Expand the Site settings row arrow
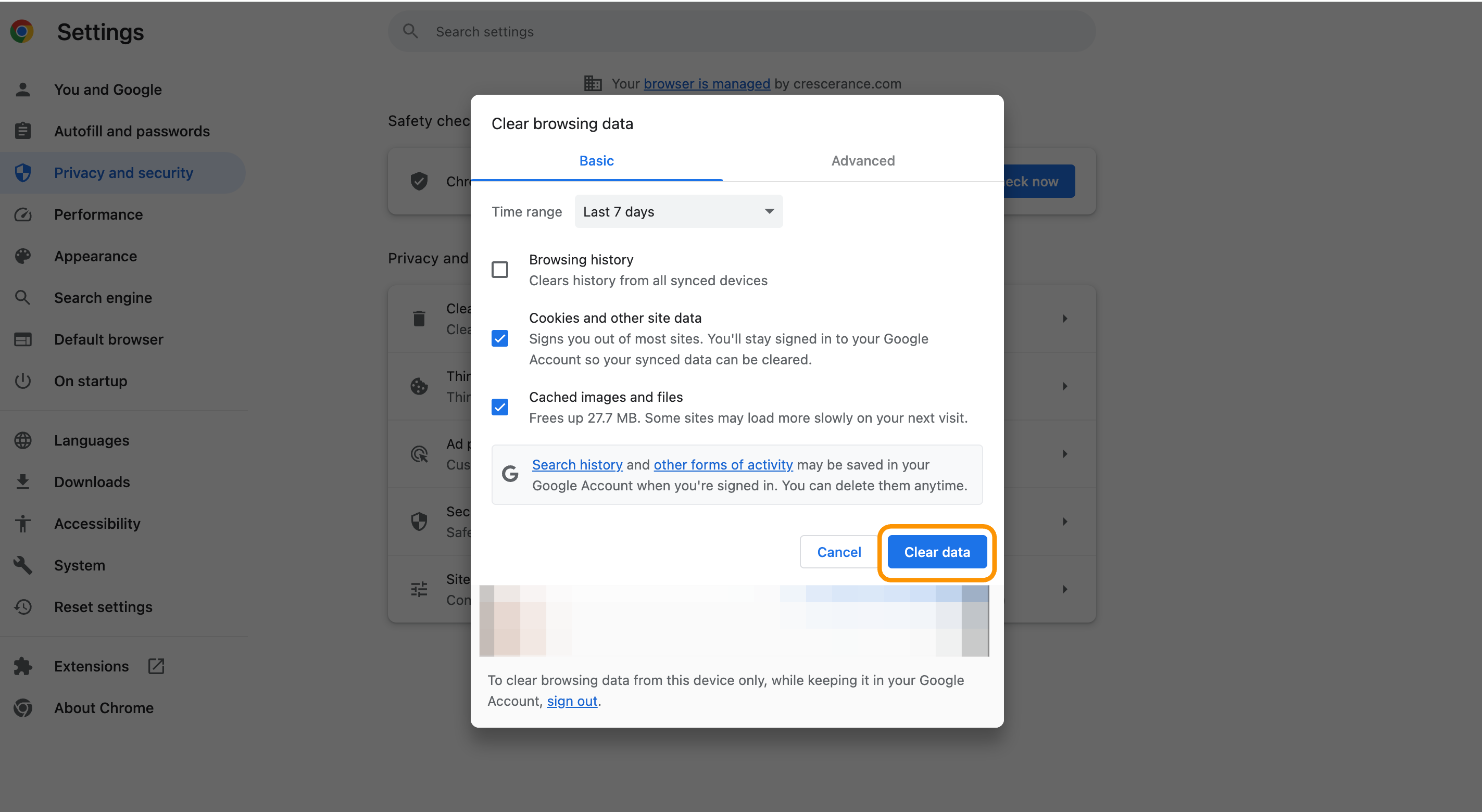 tap(1065, 589)
